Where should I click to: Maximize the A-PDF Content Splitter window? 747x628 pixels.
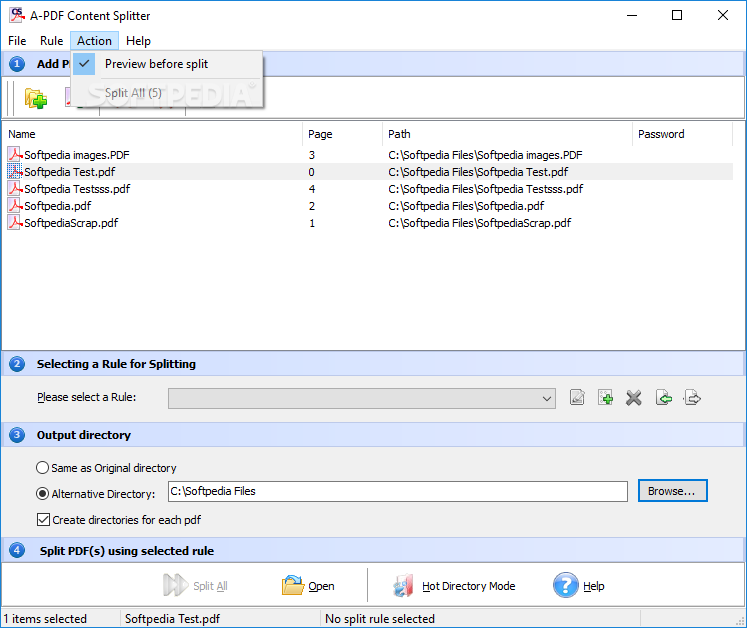(676, 15)
